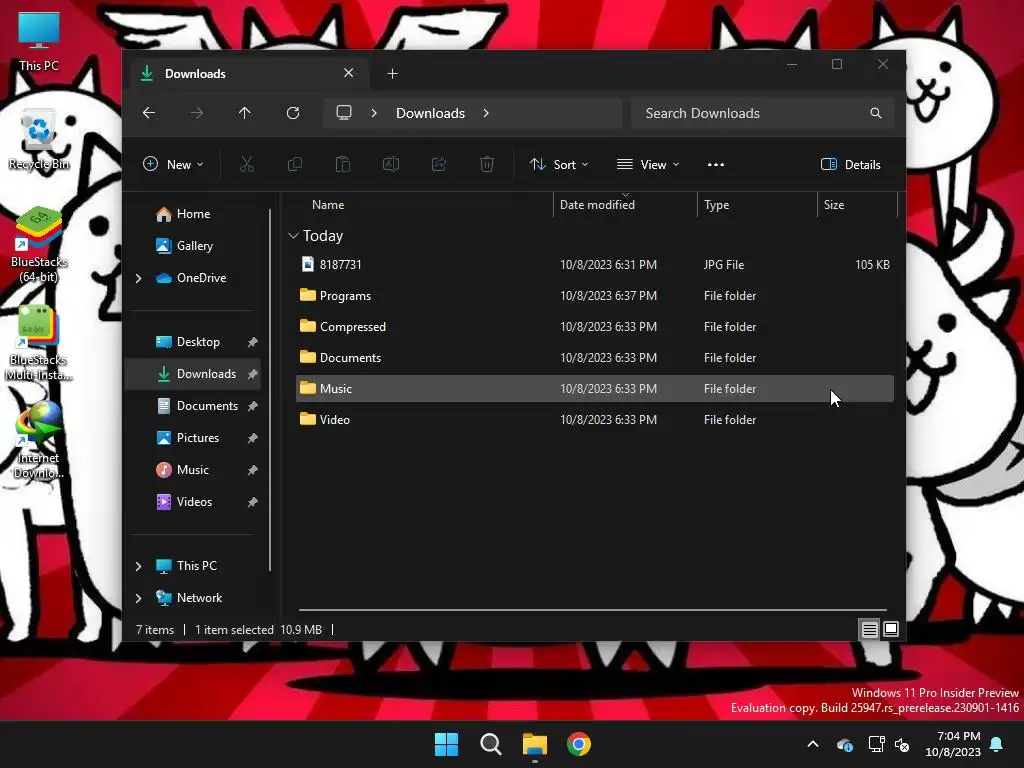Select the Documents folder in file list
The width and height of the screenshot is (1024, 768).
point(594,358)
